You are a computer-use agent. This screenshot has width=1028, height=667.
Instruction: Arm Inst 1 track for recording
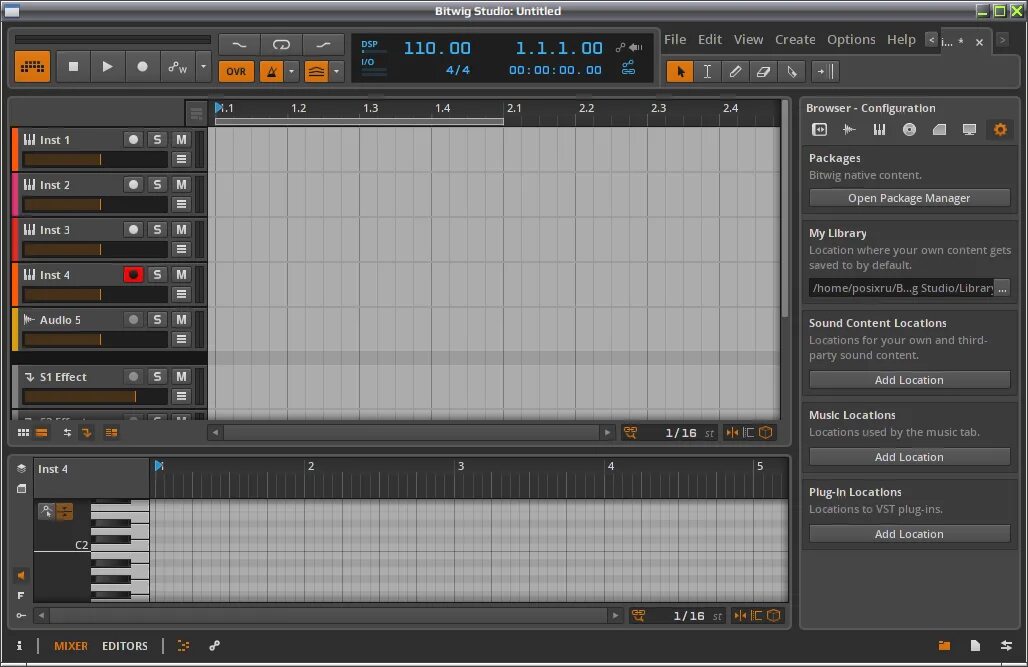[133, 140]
